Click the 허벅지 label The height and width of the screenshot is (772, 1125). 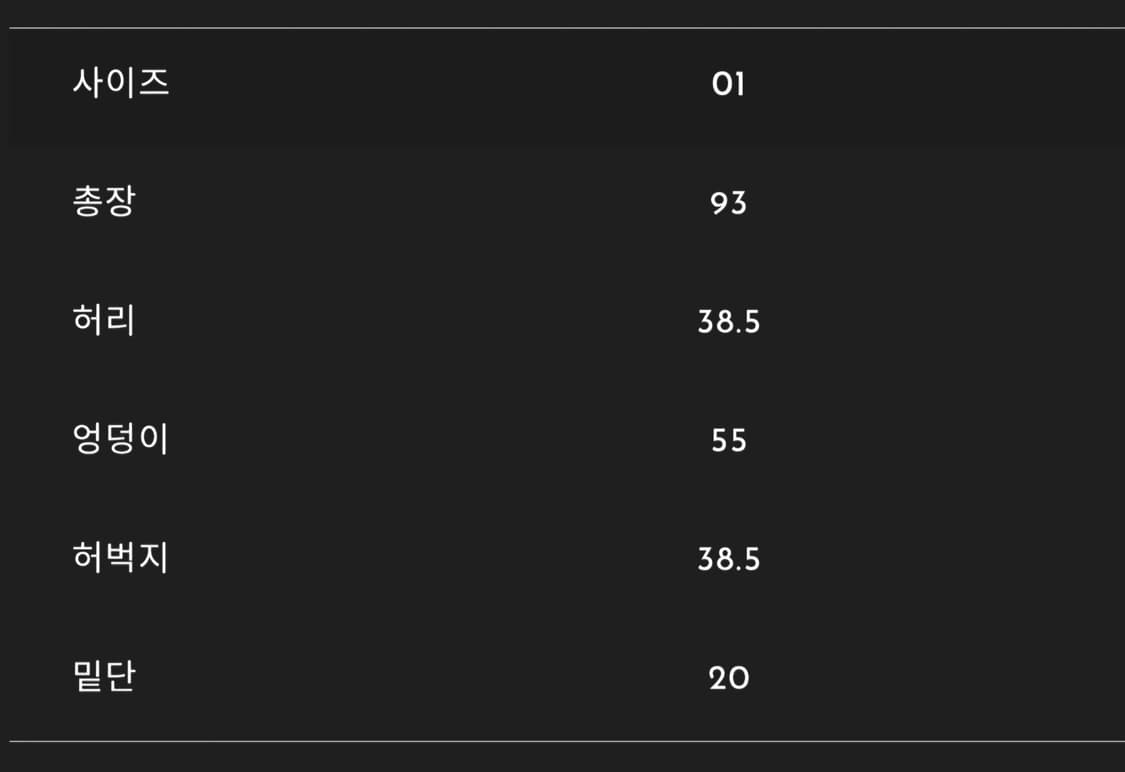tap(121, 558)
